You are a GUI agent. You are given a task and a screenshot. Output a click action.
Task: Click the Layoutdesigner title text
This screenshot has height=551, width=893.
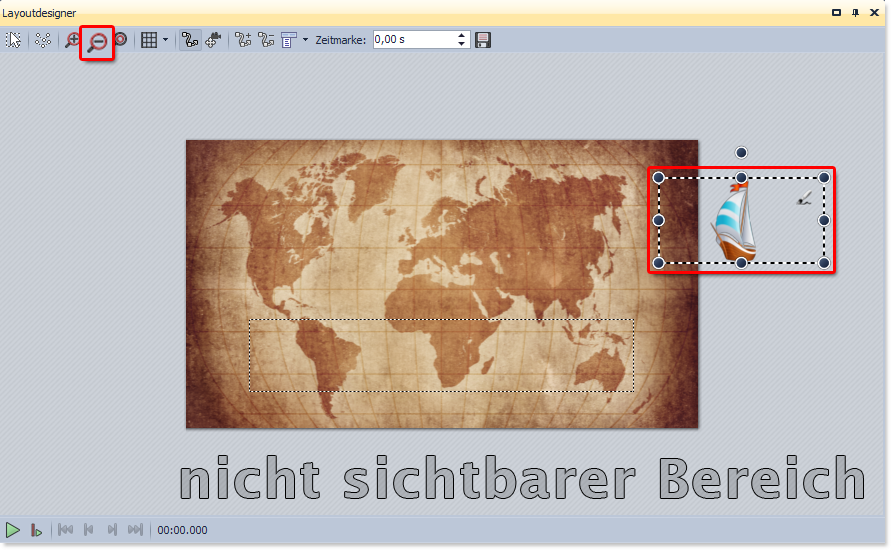coord(39,13)
